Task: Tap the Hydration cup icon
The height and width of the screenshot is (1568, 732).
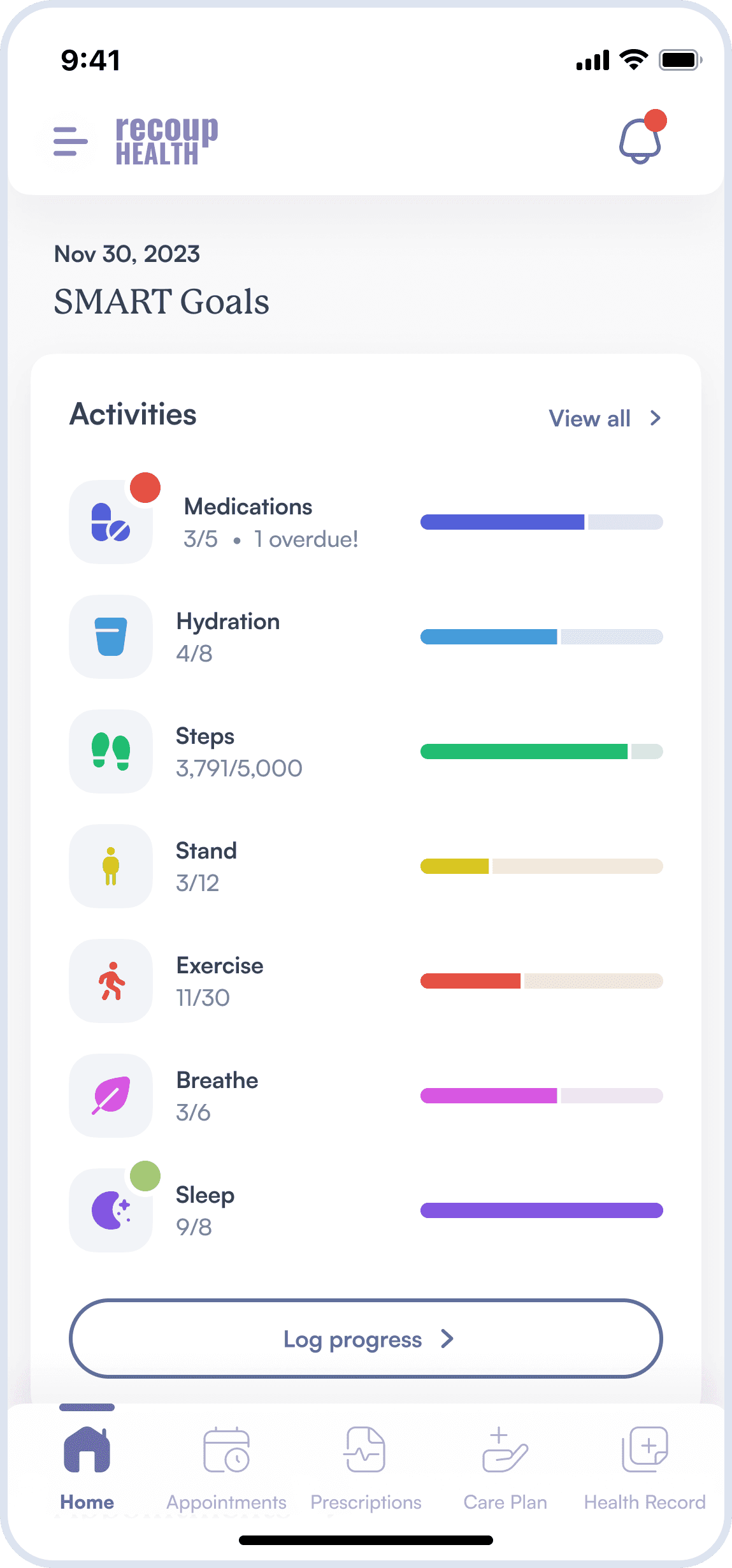Action: [111, 637]
